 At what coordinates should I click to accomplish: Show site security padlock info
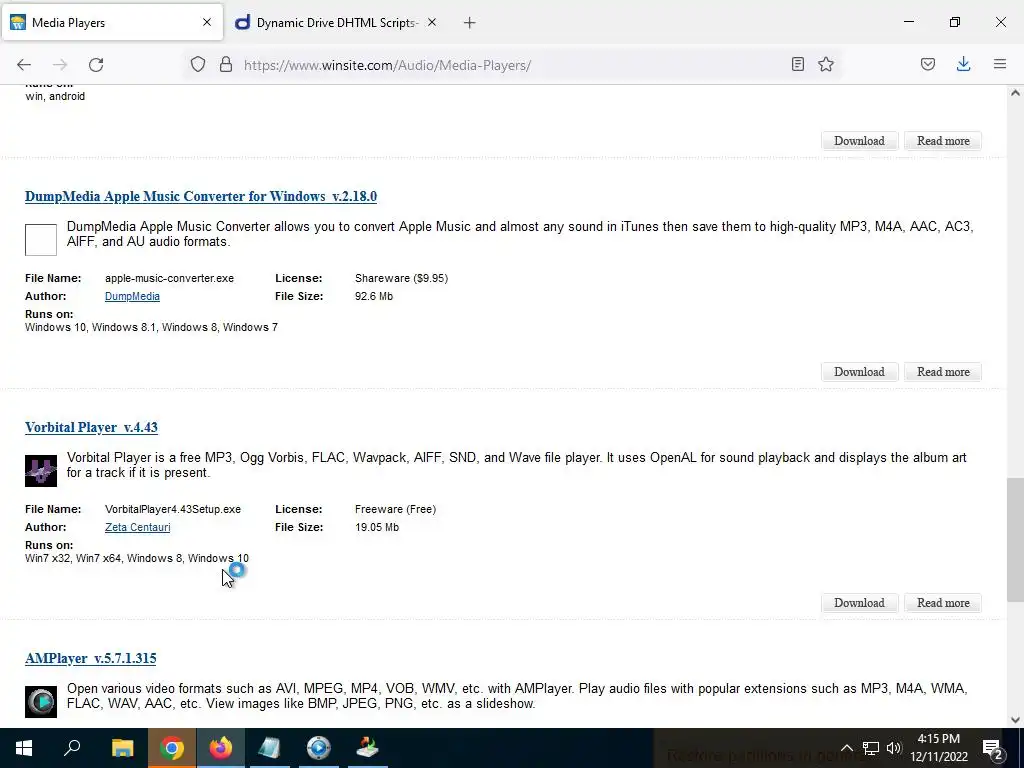tap(226, 65)
